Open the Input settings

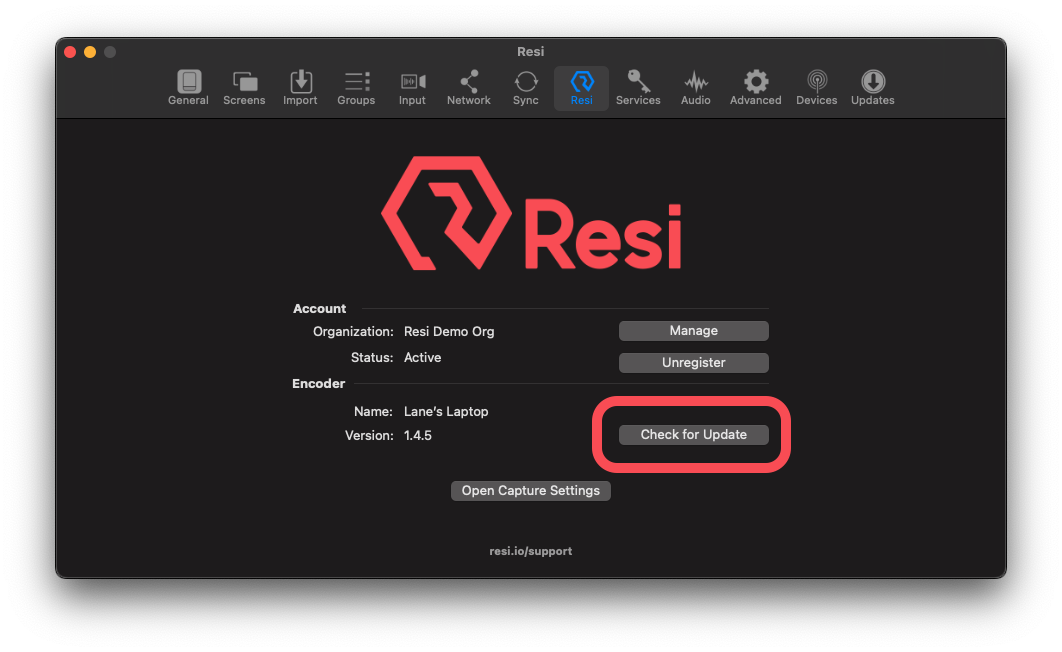[x=412, y=87]
